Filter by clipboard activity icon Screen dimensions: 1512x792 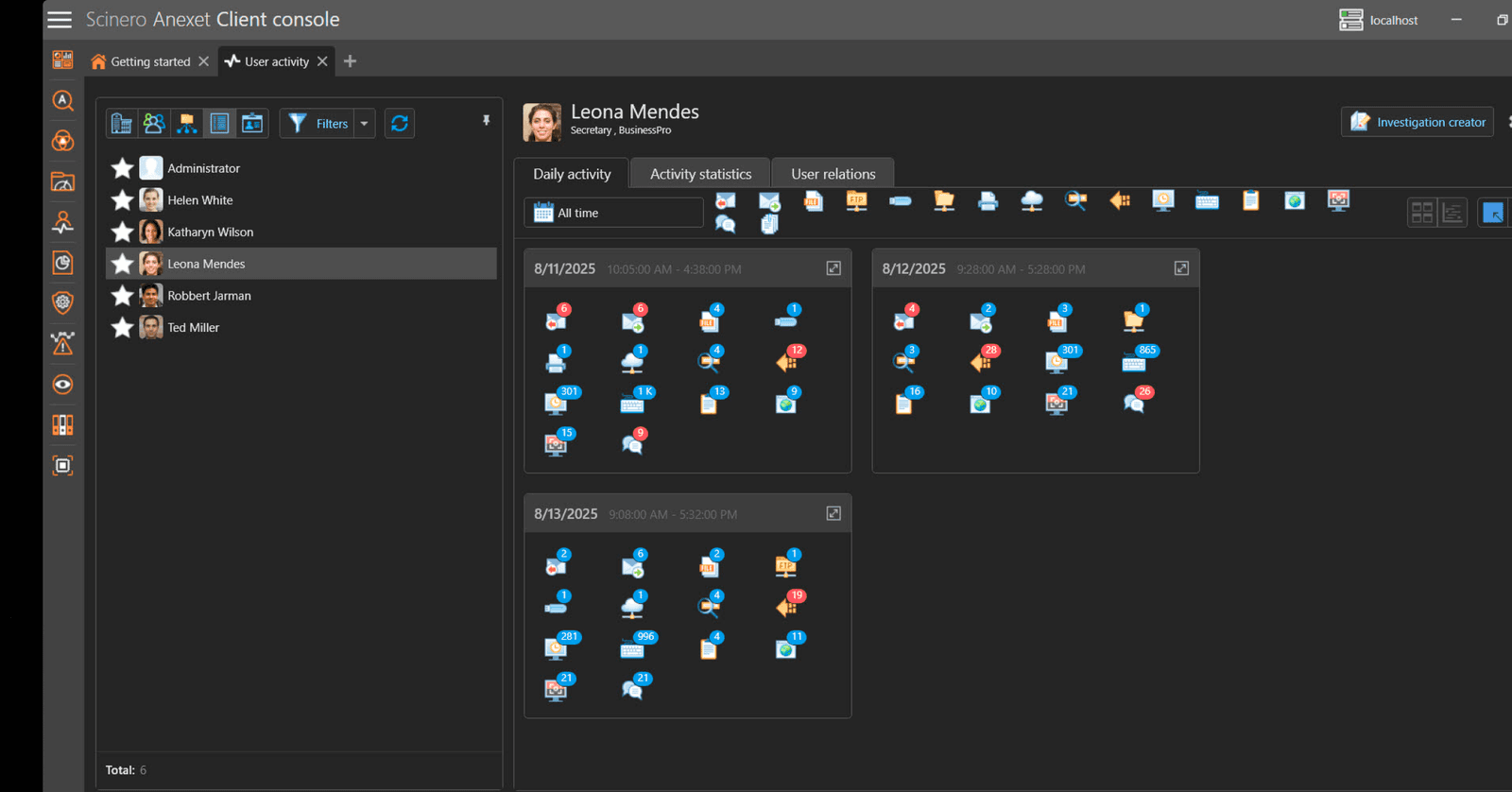pos(1250,200)
